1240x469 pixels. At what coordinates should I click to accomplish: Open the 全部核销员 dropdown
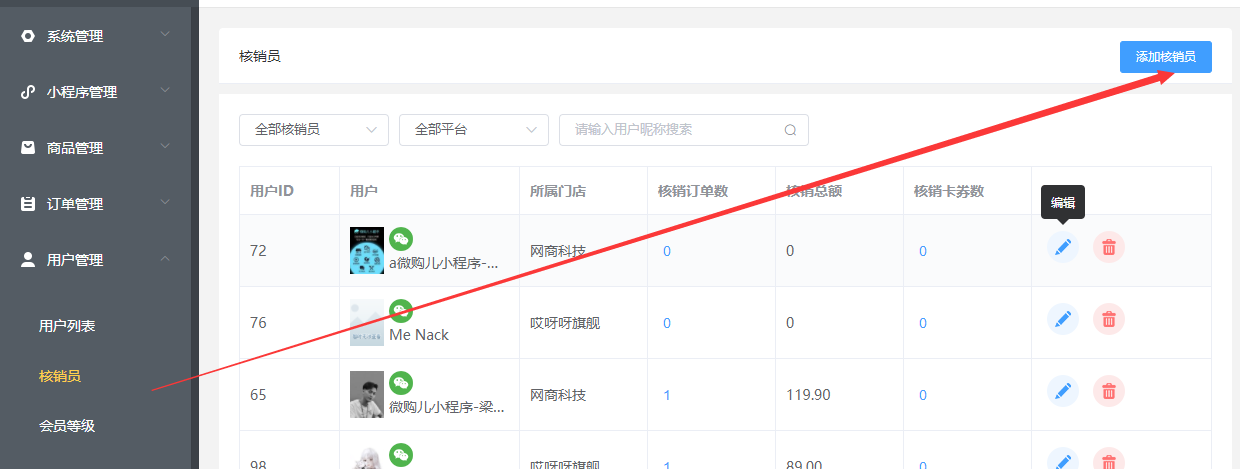[314, 130]
